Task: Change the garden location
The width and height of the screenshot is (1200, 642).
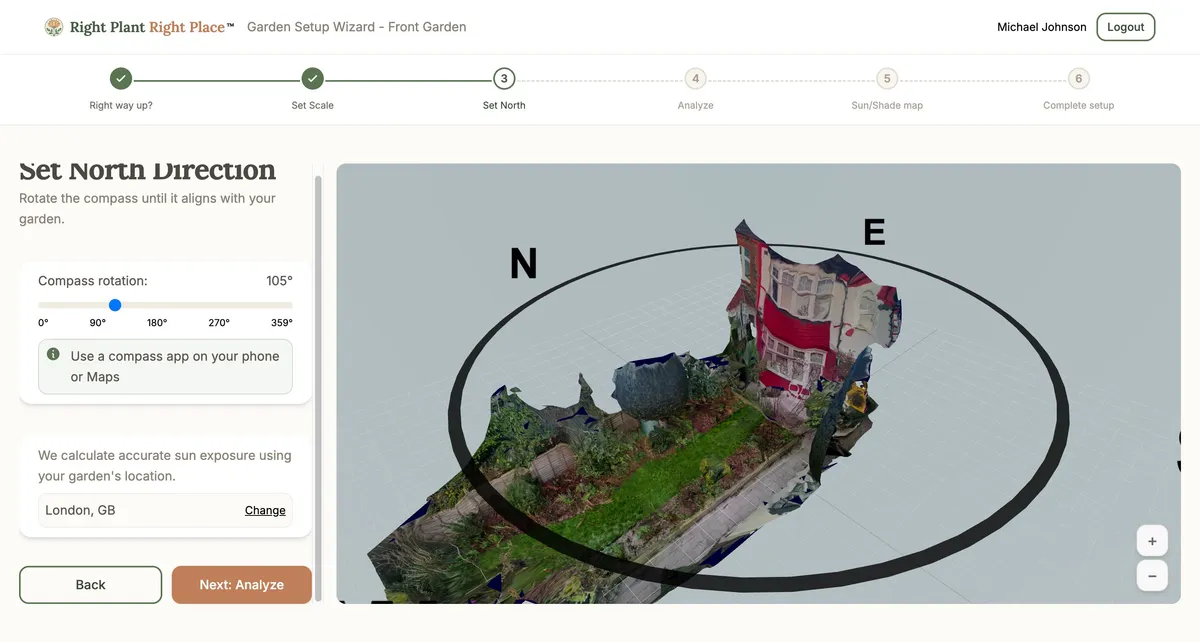Action: 264,510
